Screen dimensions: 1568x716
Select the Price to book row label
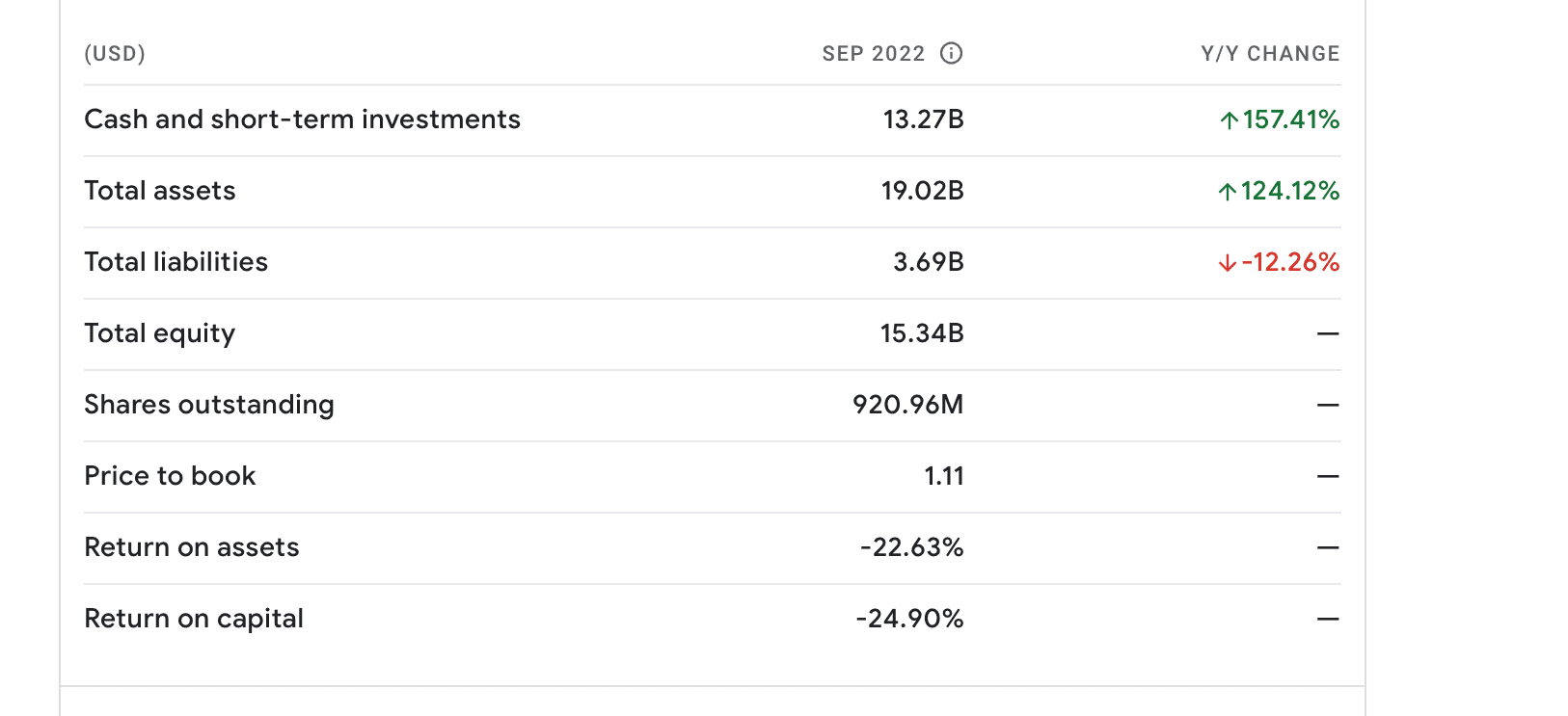coord(170,476)
